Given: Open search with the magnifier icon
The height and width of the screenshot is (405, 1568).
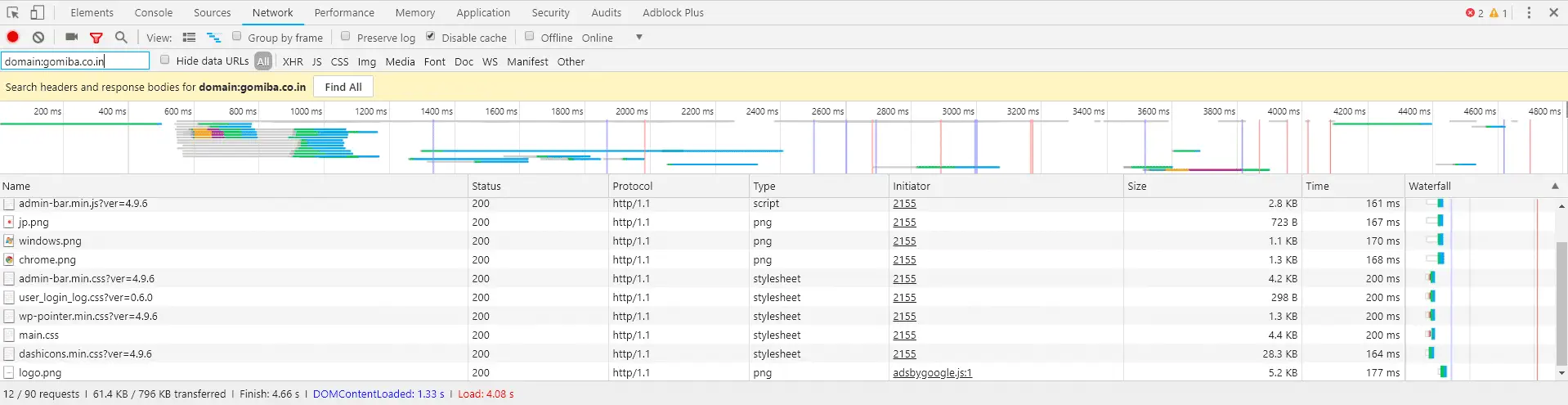Looking at the screenshot, I should coord(121,37).
